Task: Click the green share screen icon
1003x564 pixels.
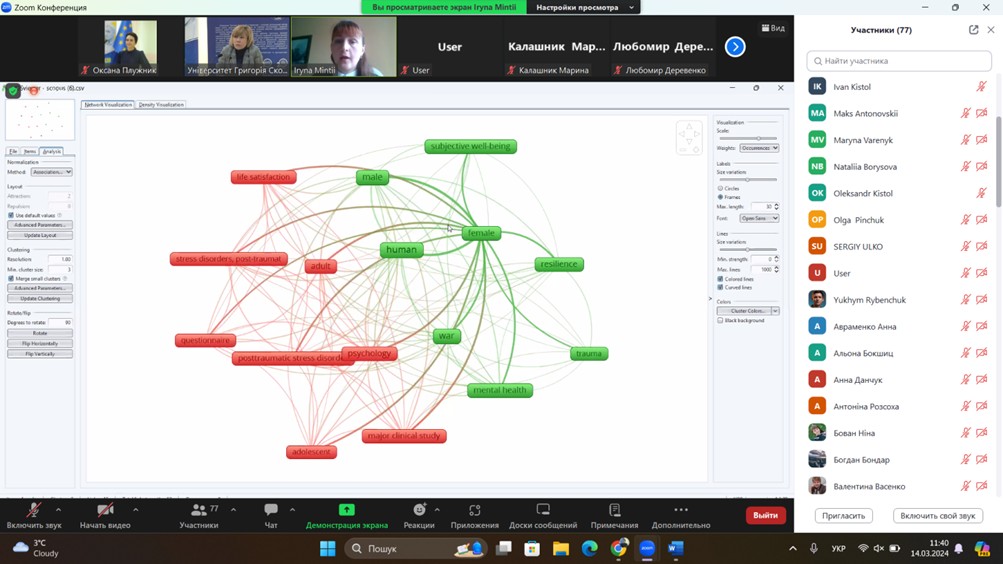Action: [346, 510]
